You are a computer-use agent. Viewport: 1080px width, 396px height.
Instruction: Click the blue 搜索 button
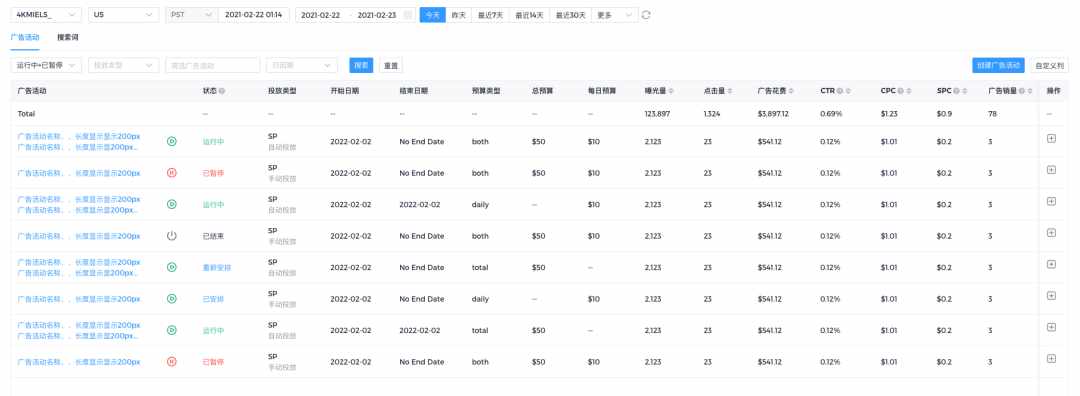(361, 65)
